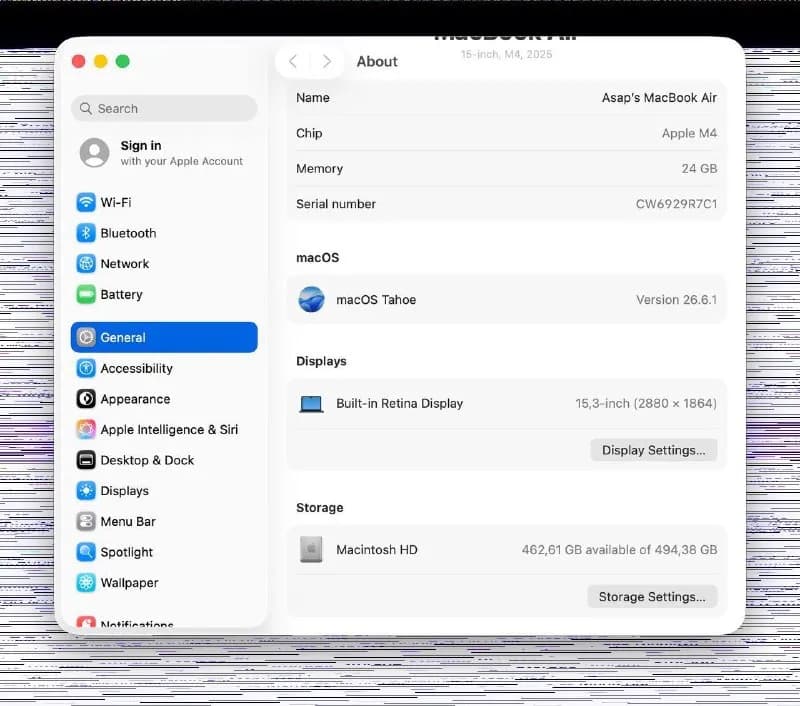Screen dimensions: 800x706
Task: Select Desktop & Dock label in sidebar
Action: click(147, 460)
